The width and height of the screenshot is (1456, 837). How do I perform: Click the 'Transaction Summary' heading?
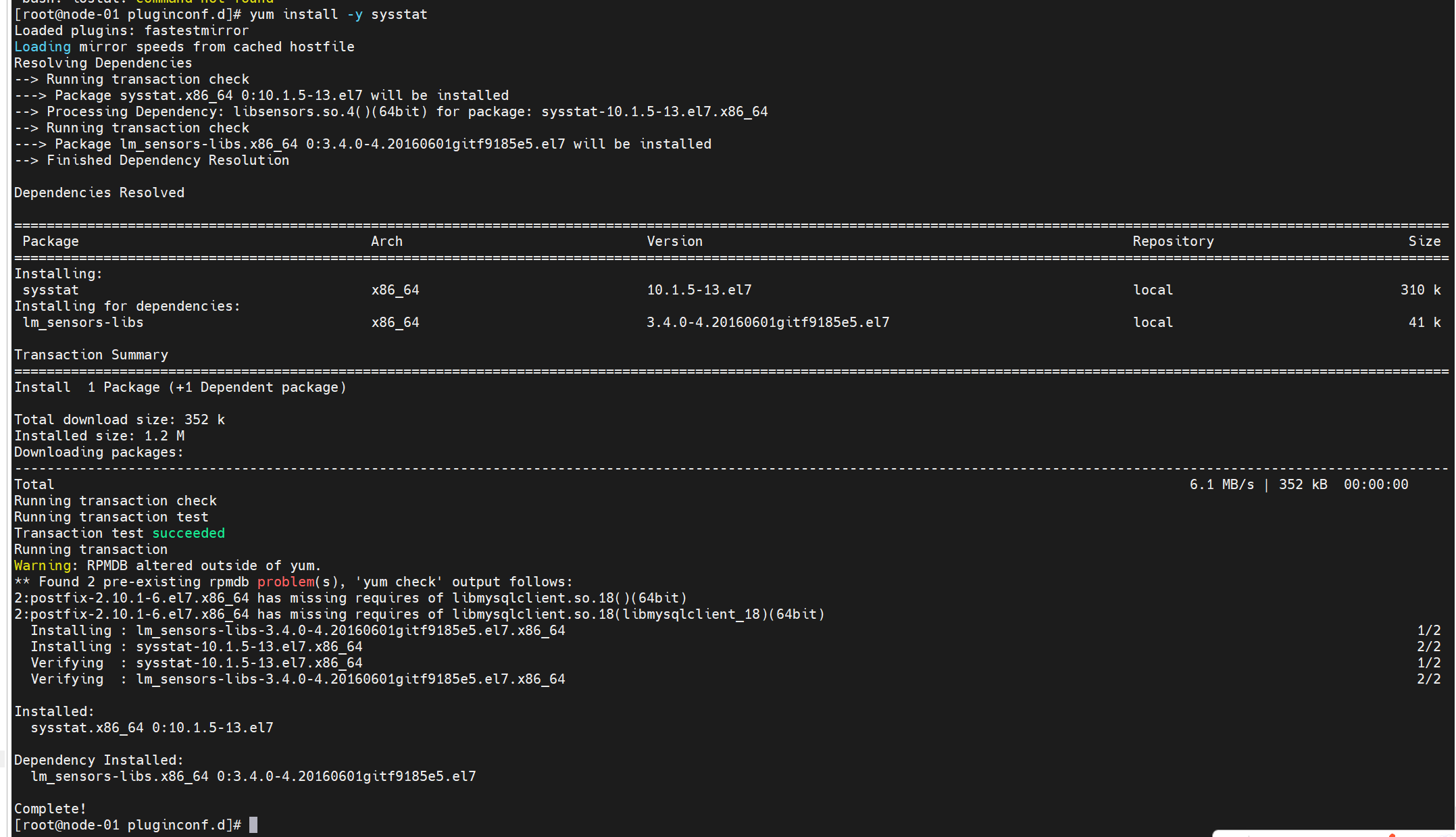pos(91,355)
